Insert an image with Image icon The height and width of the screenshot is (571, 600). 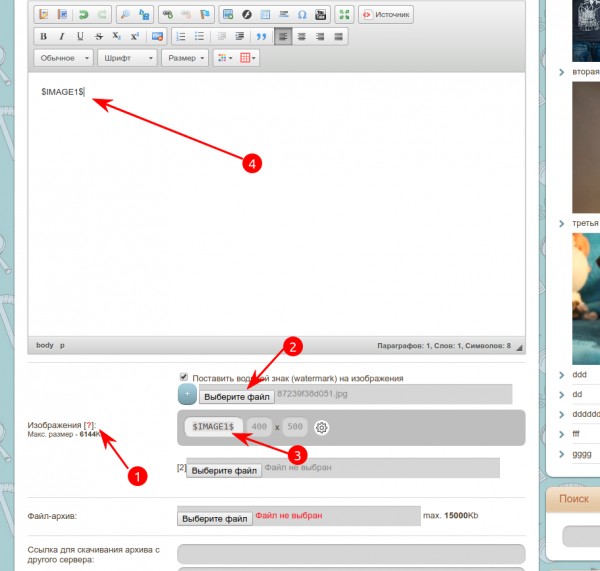pyautogui.click(x=228, y=15)
